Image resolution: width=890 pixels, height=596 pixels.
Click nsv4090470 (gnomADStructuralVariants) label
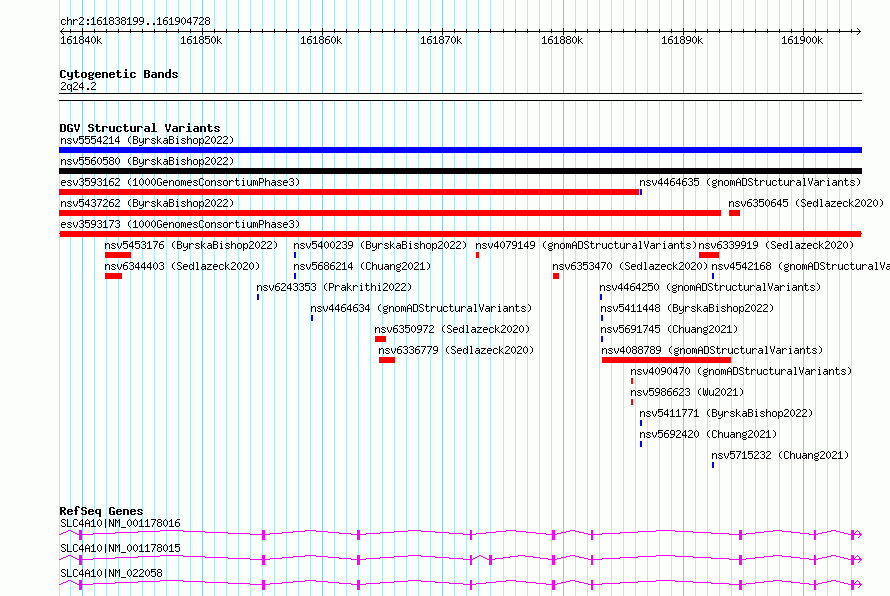click(x=741, y=371)
